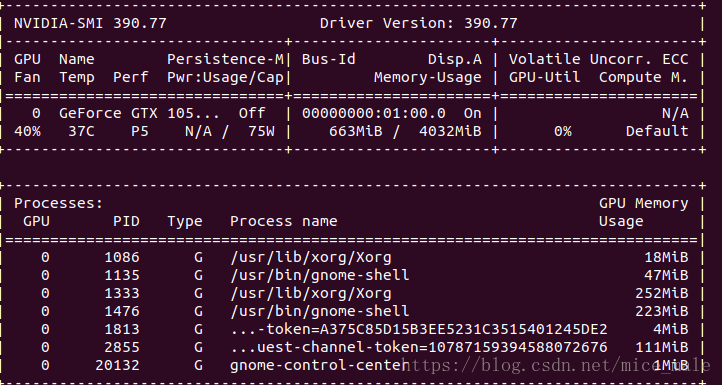Click /usr/bin/gnome-shell for PID 1476
The height and width of the screenshot is (385, 722).
(320, 311)
